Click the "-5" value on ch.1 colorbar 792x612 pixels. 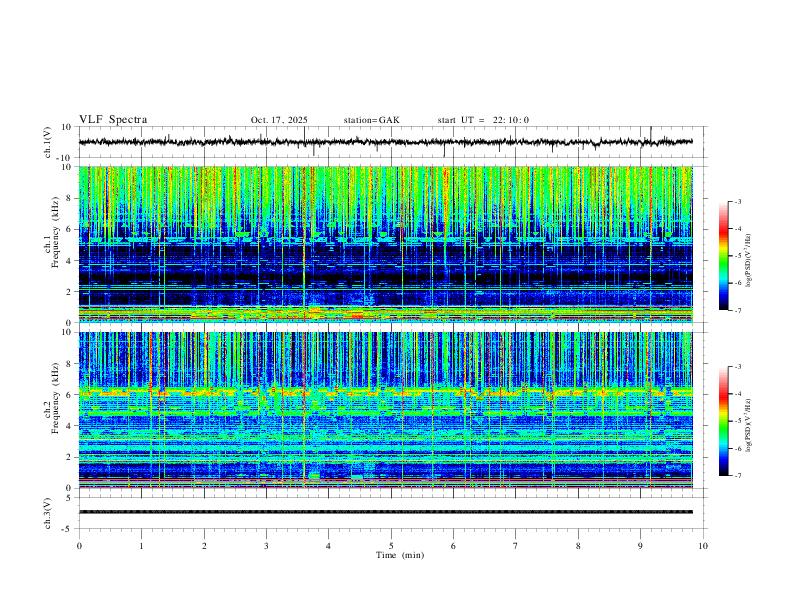point(738,256)
